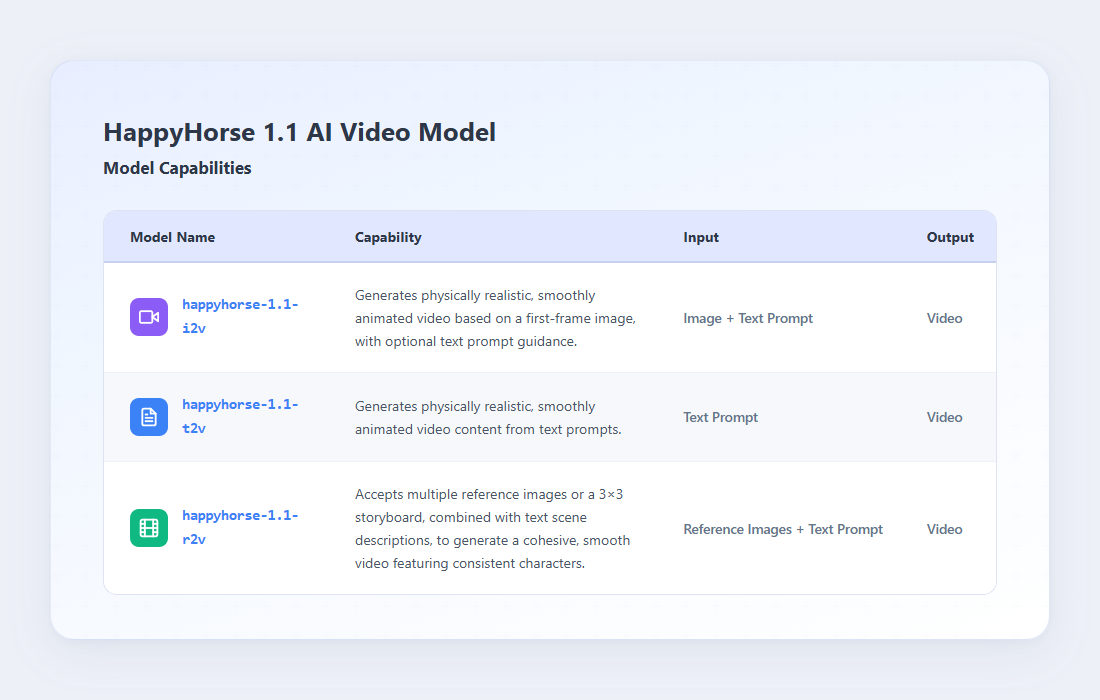Open the happyhorse-1.1-r2v model link
The height and width of the screenshot is (700, 1100).
point(240,527)
